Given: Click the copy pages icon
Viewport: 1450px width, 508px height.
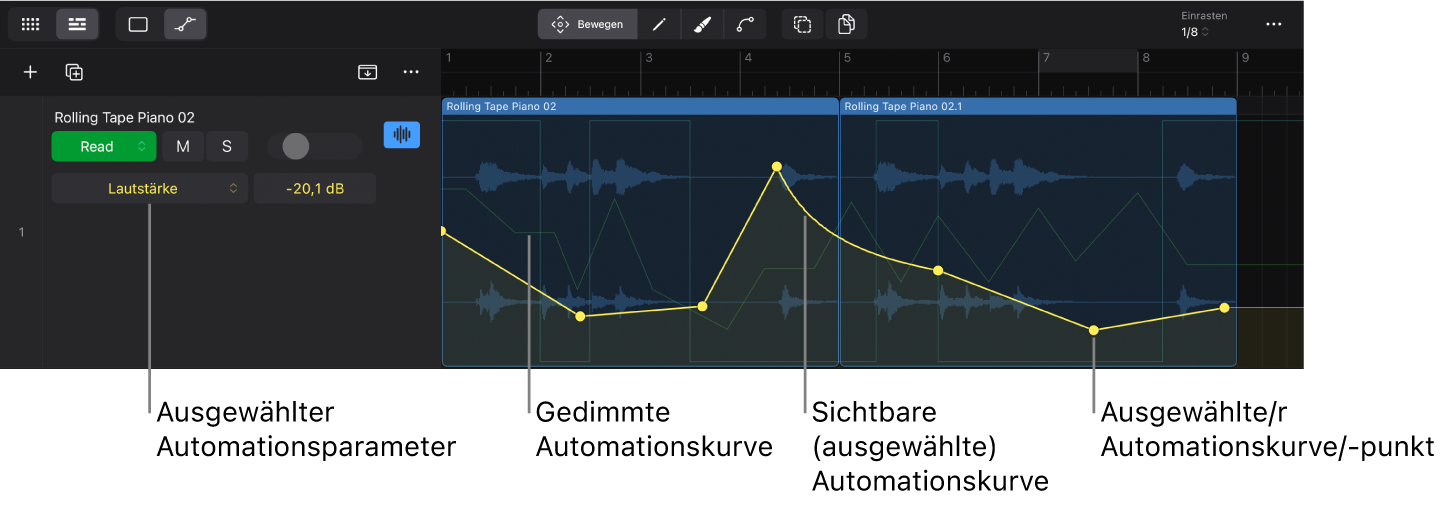Looking at the screenshot, I should point(846,24).
